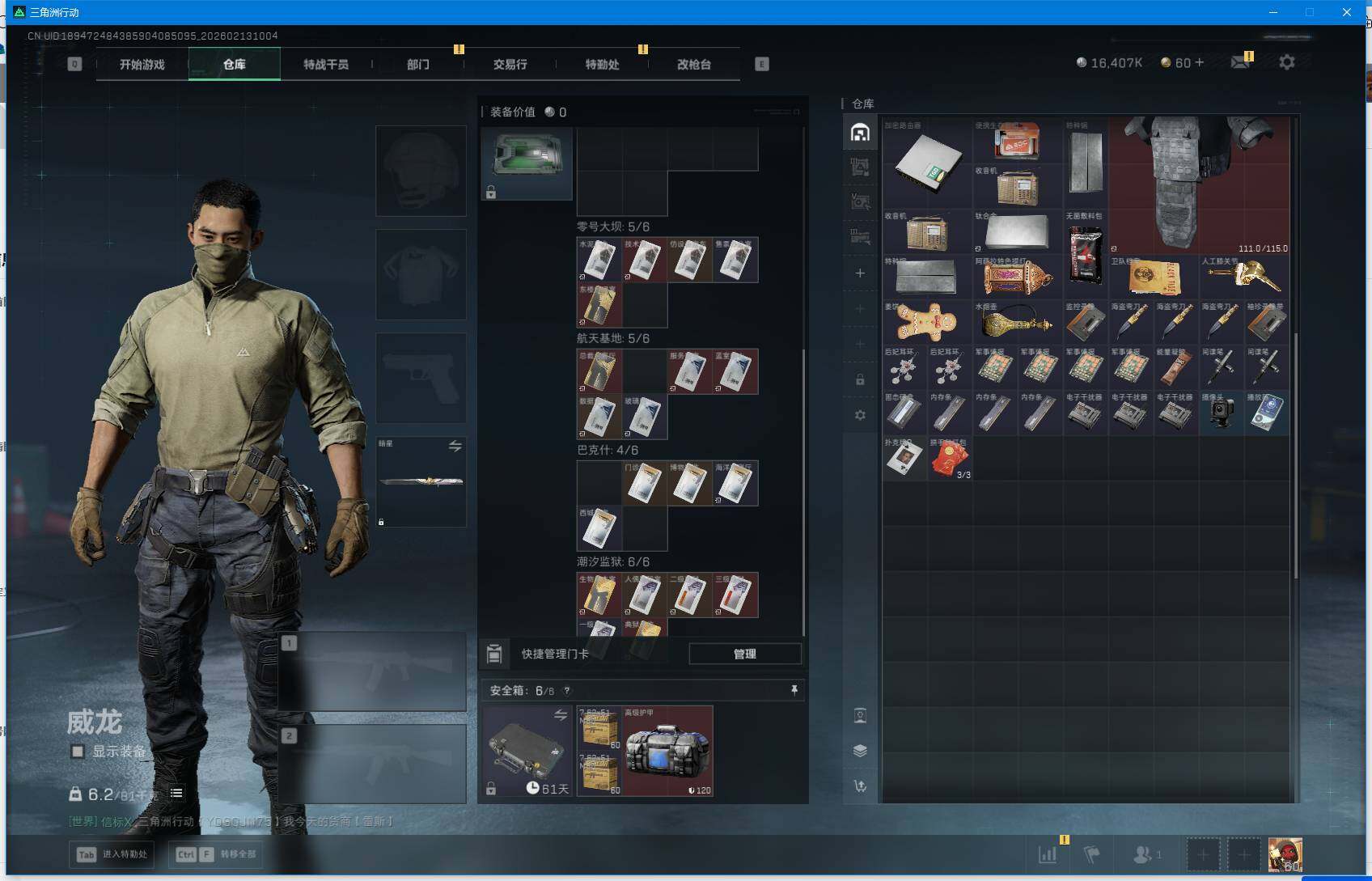Click the player avatar in bottom bar
Screen dimensions: 1372x881
(1285, 855)
